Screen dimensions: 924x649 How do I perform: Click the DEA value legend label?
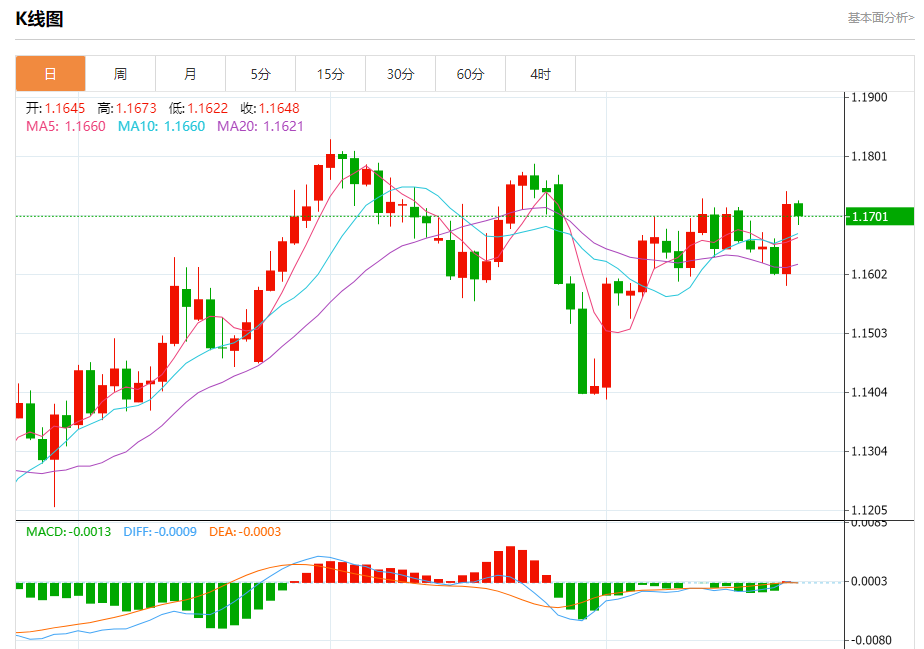[245, 531]
